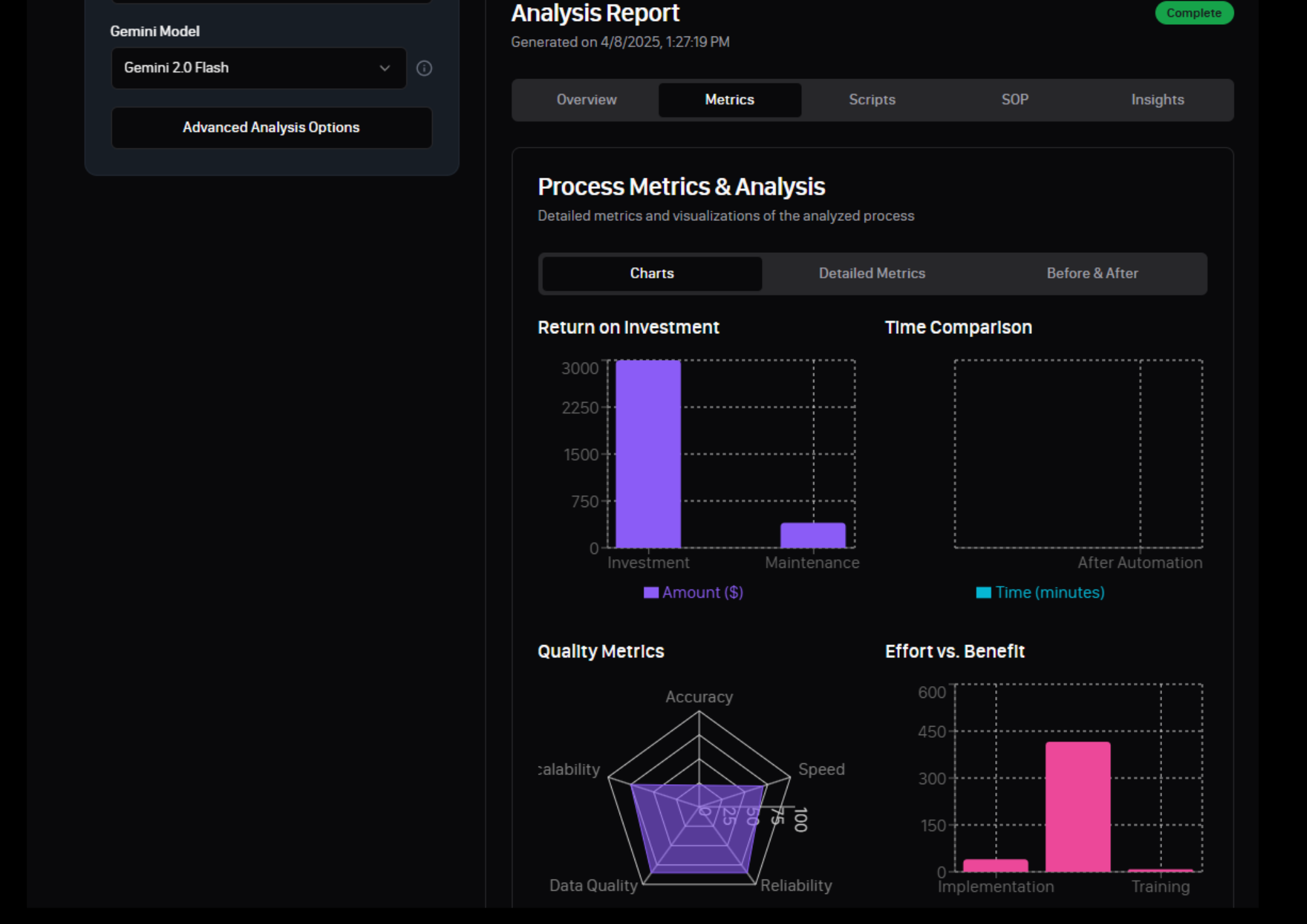Show the Before & After view
1307x924 pixels.
click(x=1092, y=274)
